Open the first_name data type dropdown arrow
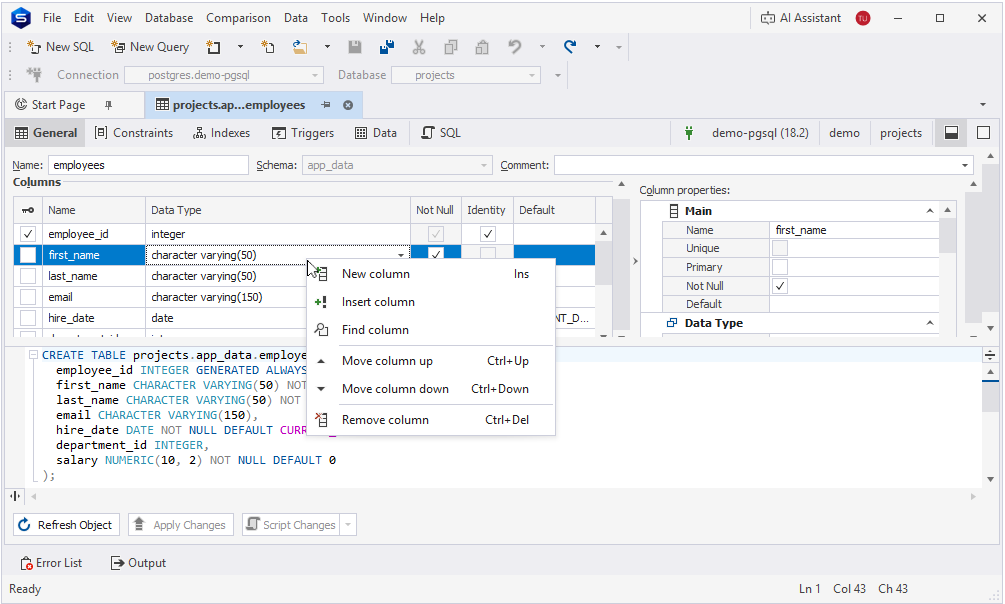The width and height of the screenshot is (1005, 604). point(401,255)
